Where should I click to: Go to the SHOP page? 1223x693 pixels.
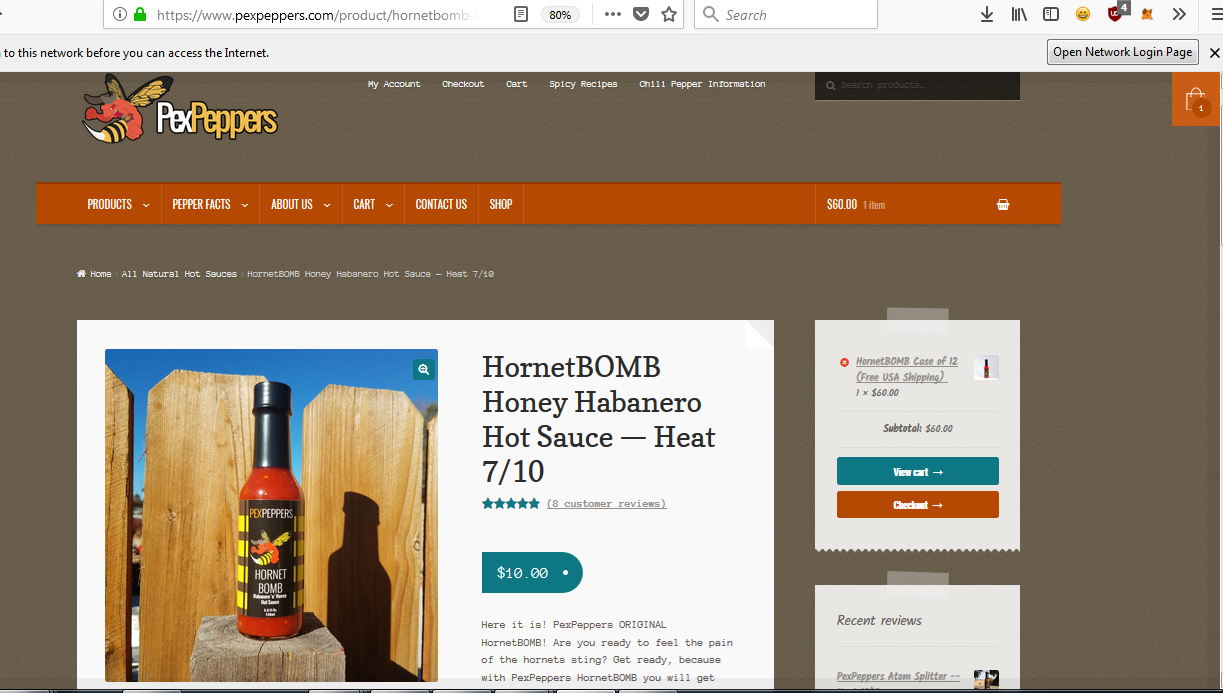501,204
